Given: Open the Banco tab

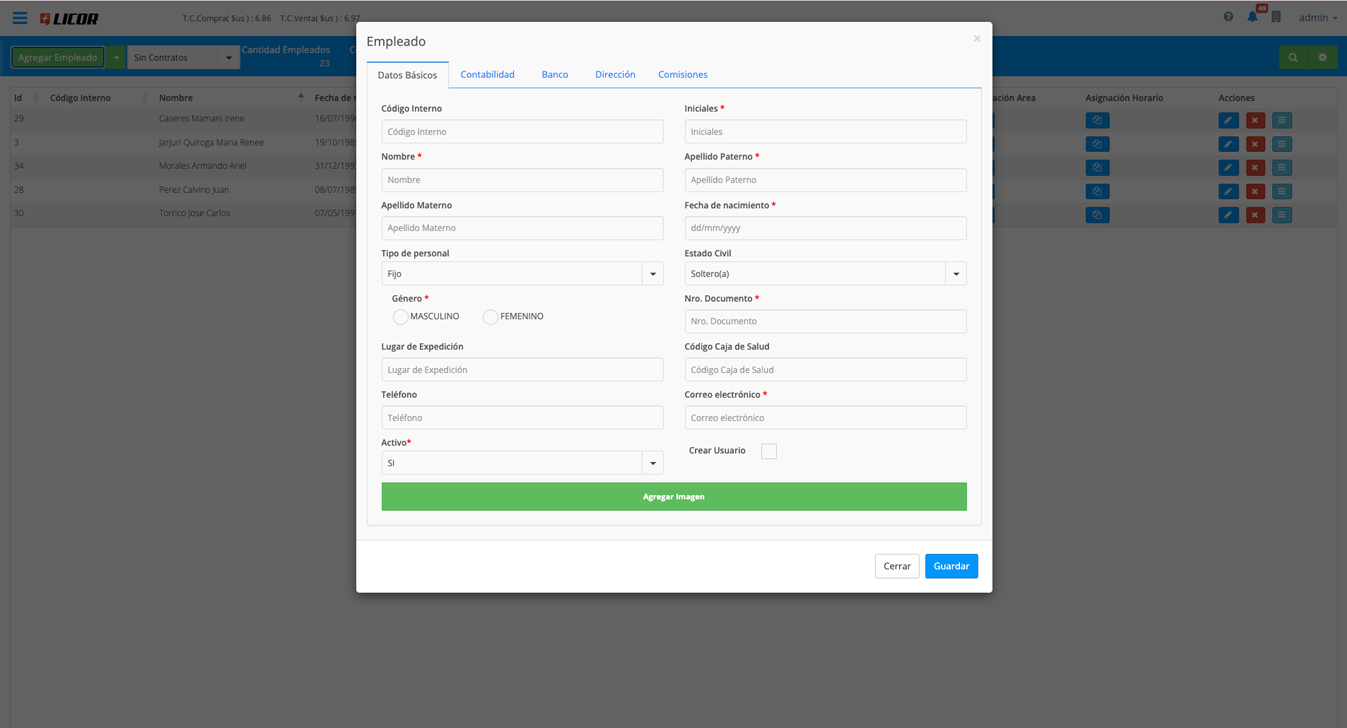Looking at the screenshot, I should pos(555,75).
